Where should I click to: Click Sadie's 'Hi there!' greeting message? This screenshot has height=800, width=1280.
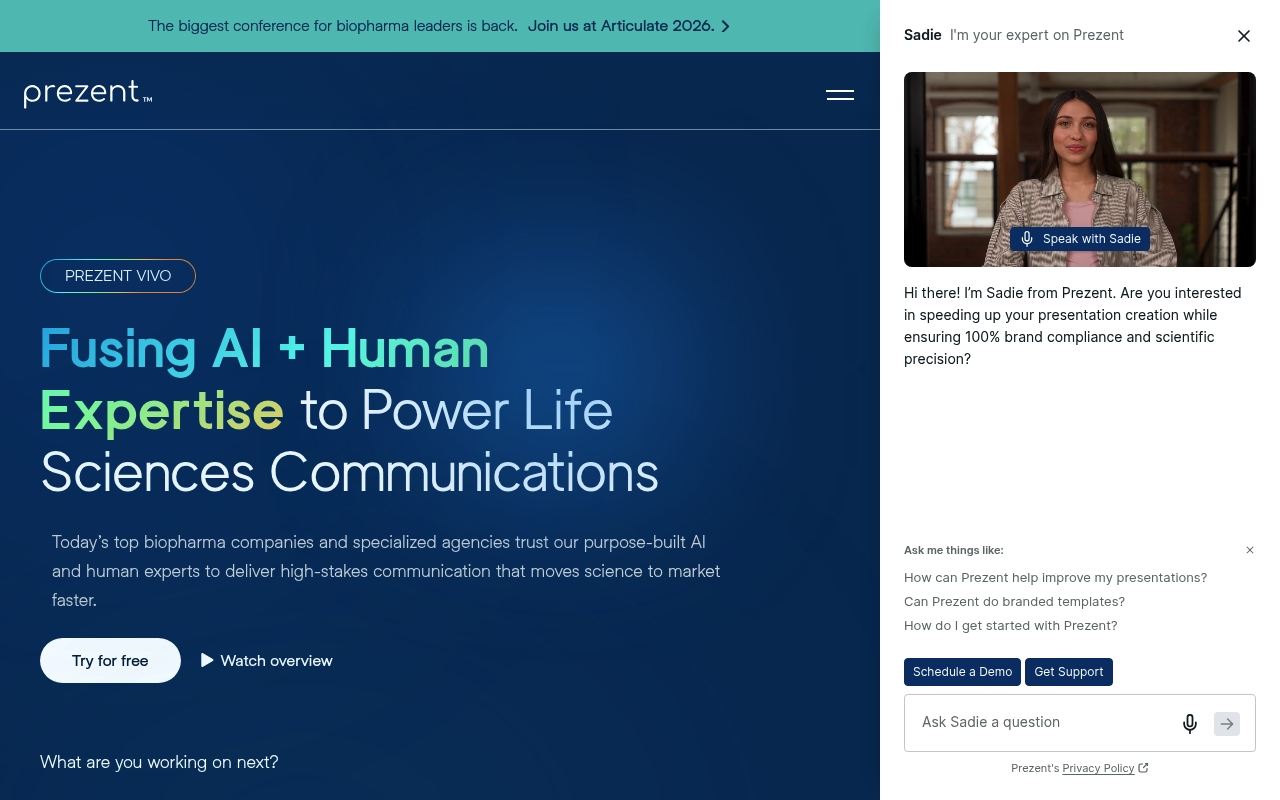(x=1073, y=326)
